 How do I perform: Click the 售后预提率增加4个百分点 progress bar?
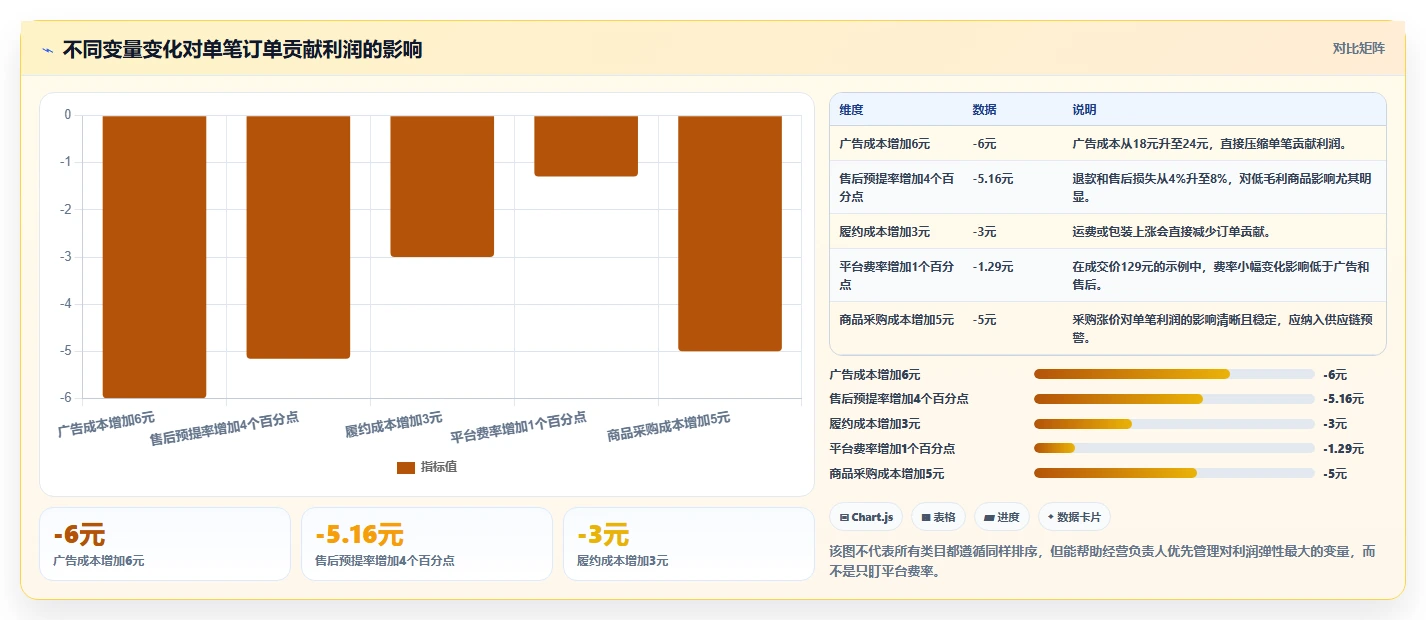pyautogui.click(x=1174, y=398)
